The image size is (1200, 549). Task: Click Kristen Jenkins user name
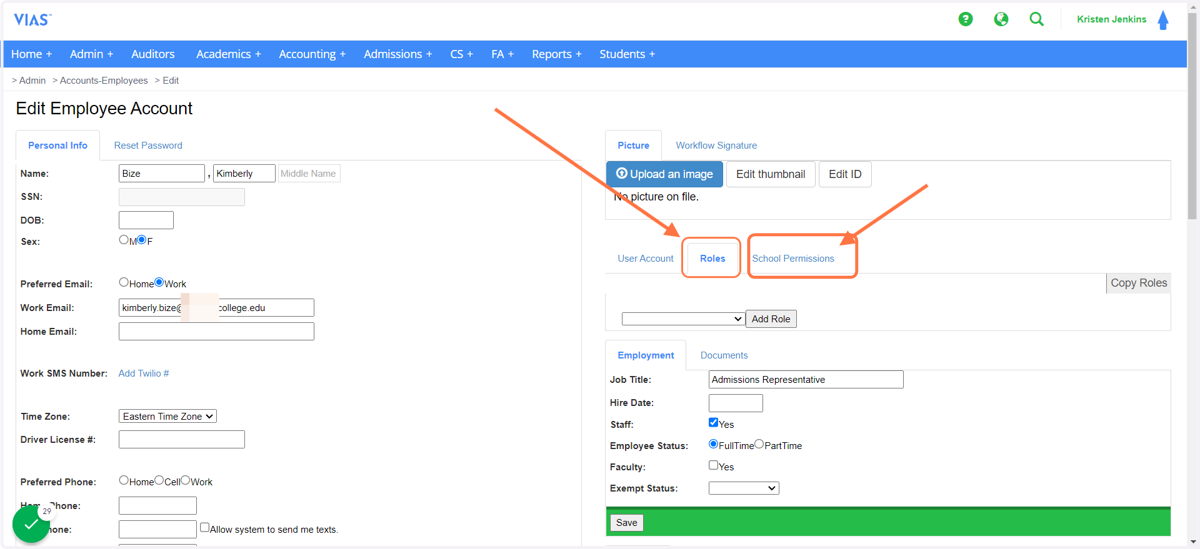point(1112,19)
